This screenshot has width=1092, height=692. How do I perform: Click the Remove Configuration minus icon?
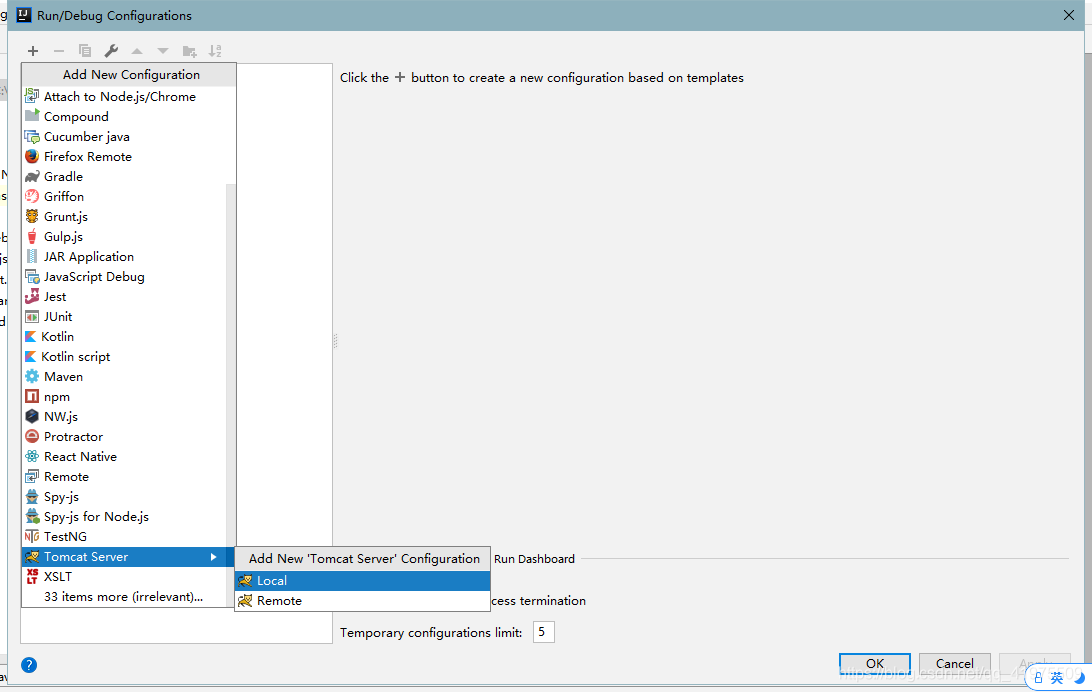pyautogui.click(x=58, y=51)
